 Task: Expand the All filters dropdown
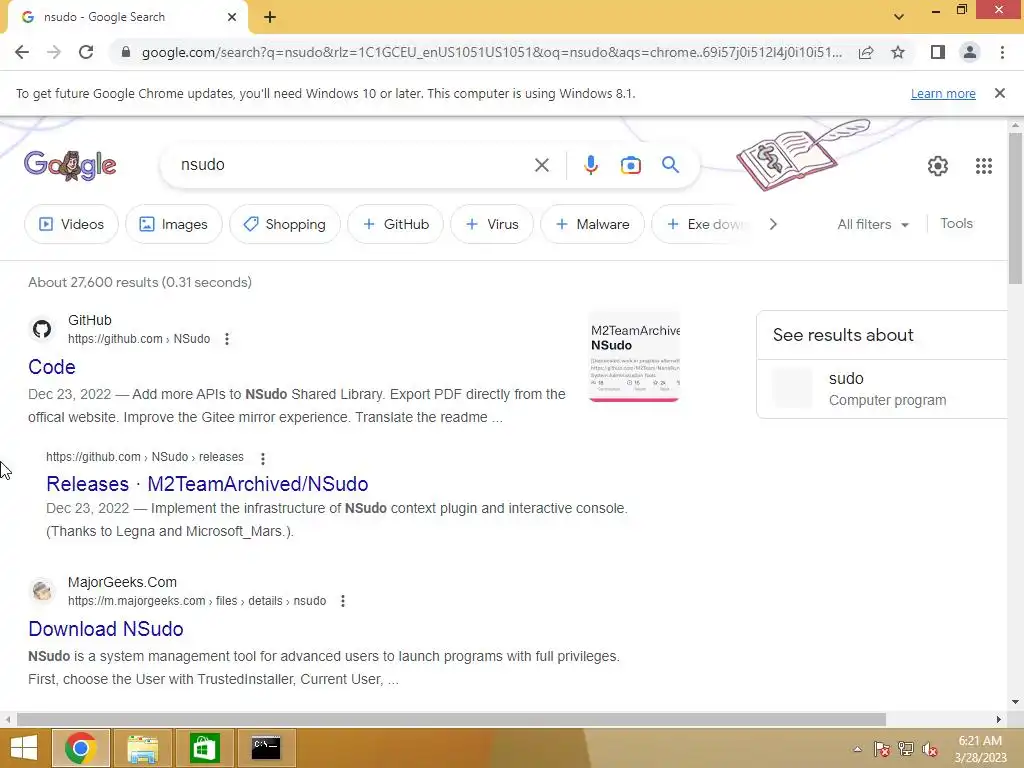click(873, 224)
